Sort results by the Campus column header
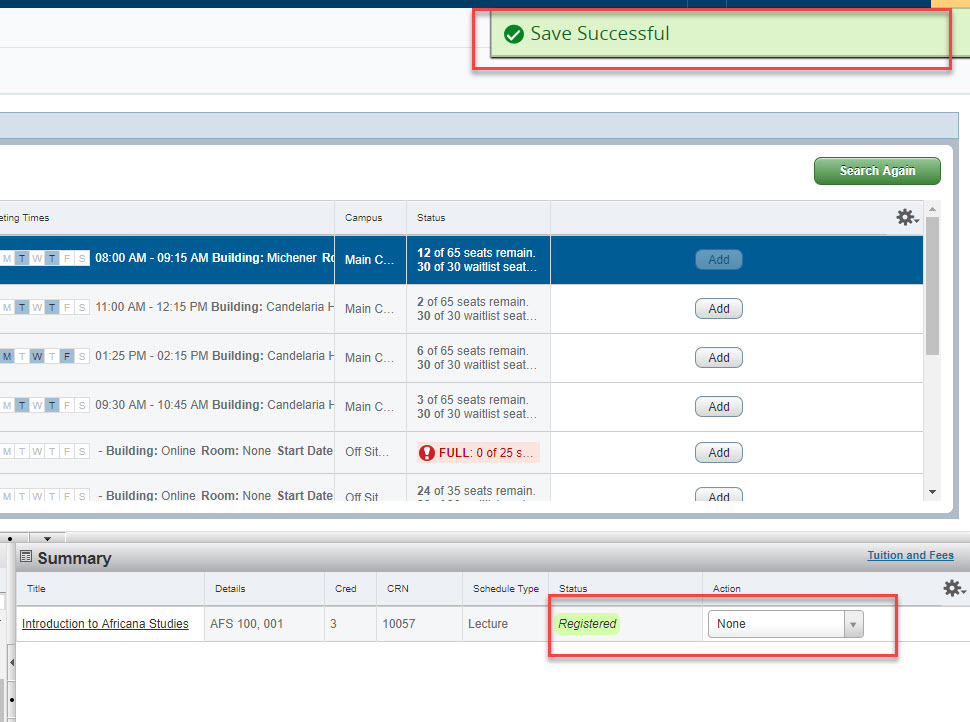 [364, 218]
